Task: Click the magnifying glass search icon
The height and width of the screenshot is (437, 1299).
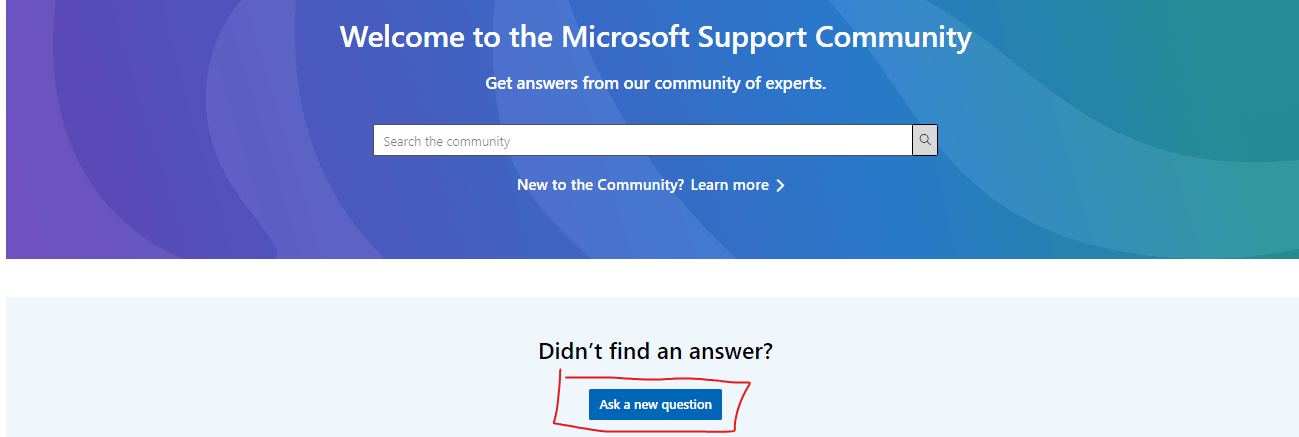Action: click(925, 140)
